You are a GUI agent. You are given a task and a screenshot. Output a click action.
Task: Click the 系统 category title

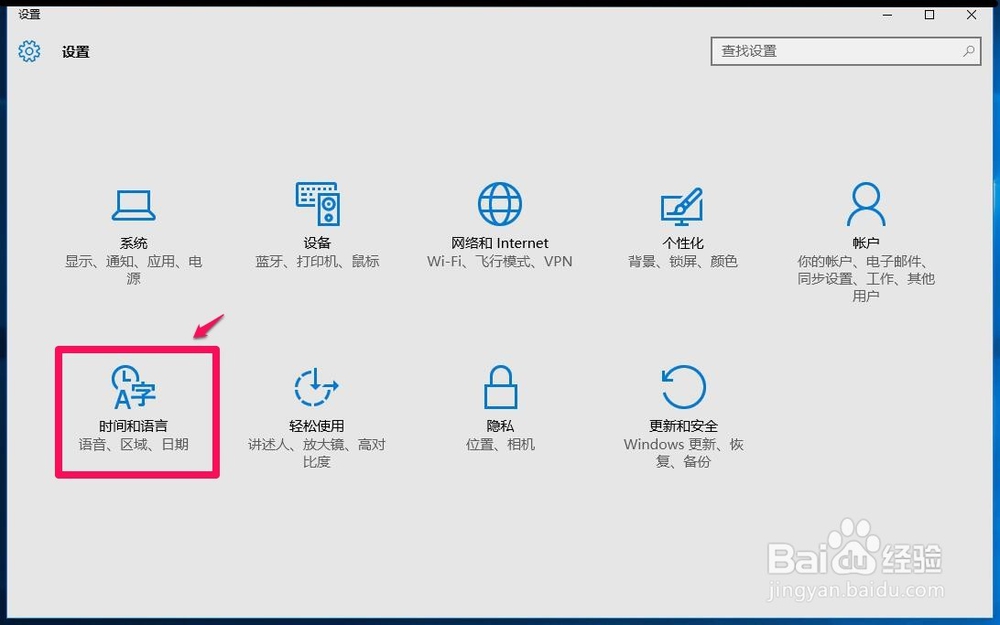[133, 243]
